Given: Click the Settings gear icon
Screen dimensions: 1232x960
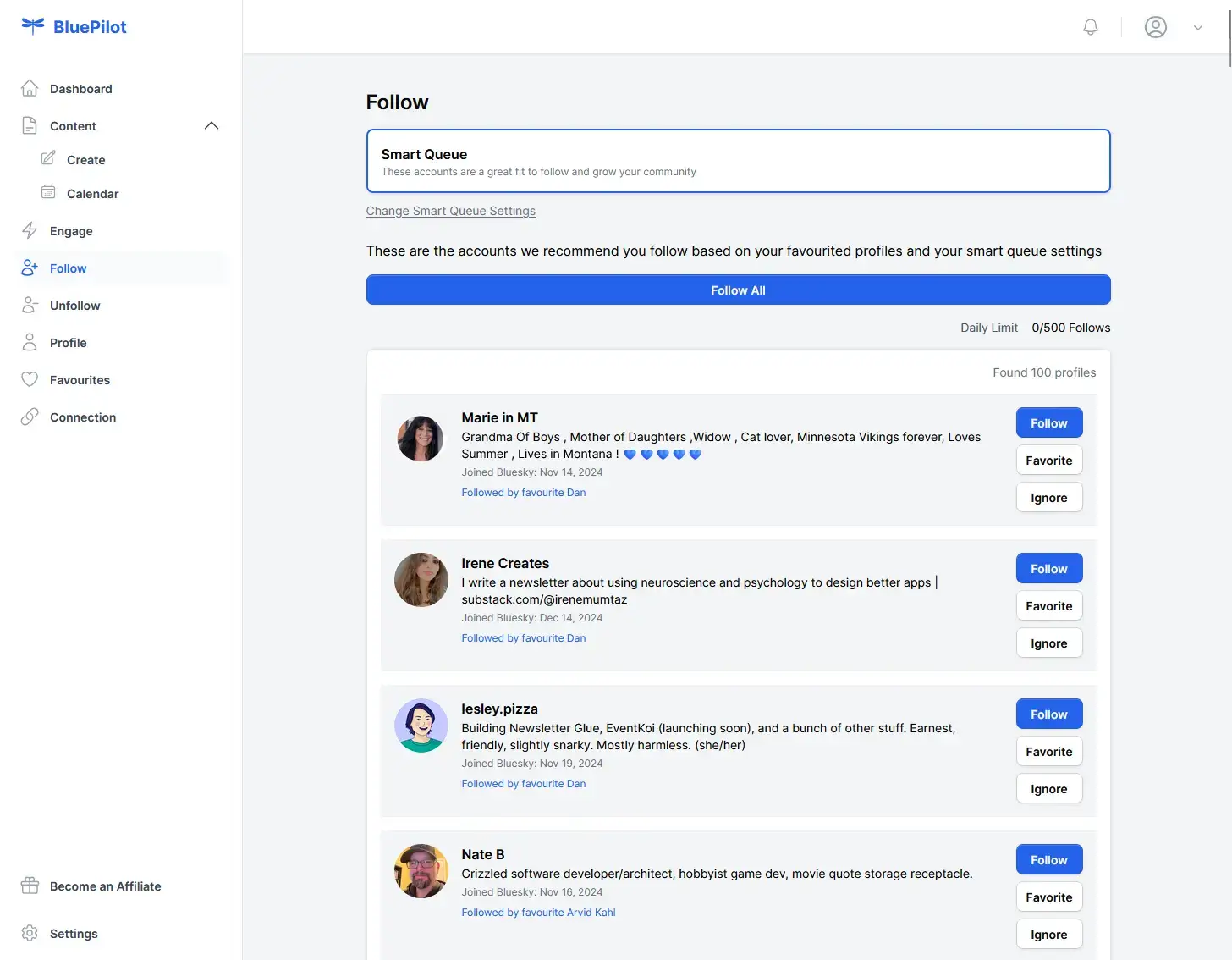Looking at the screenshot, I should (x=30, y=933).
